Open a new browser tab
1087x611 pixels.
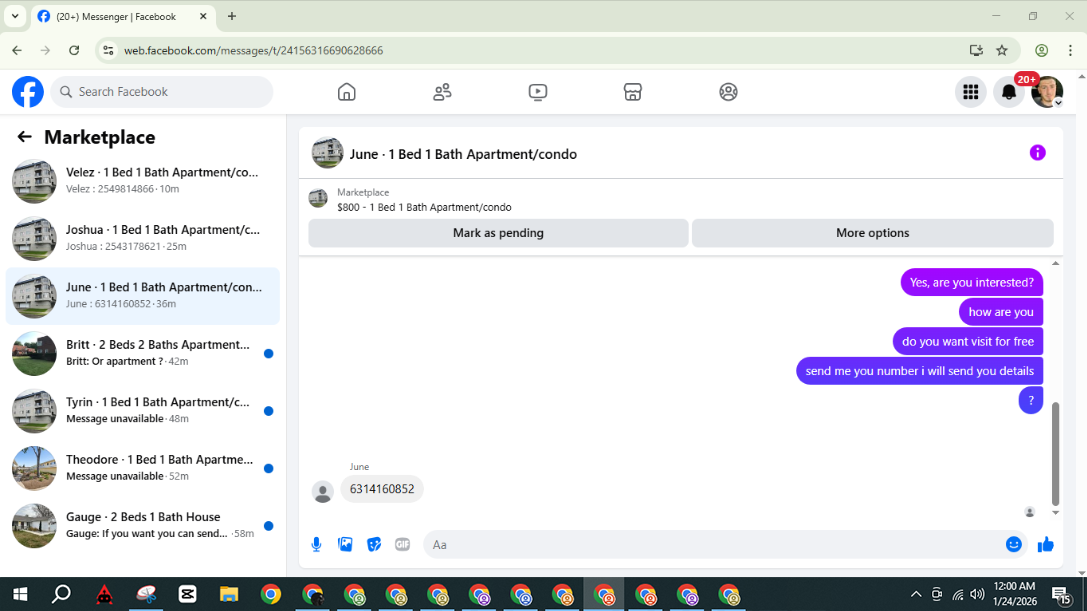point(232,16)
